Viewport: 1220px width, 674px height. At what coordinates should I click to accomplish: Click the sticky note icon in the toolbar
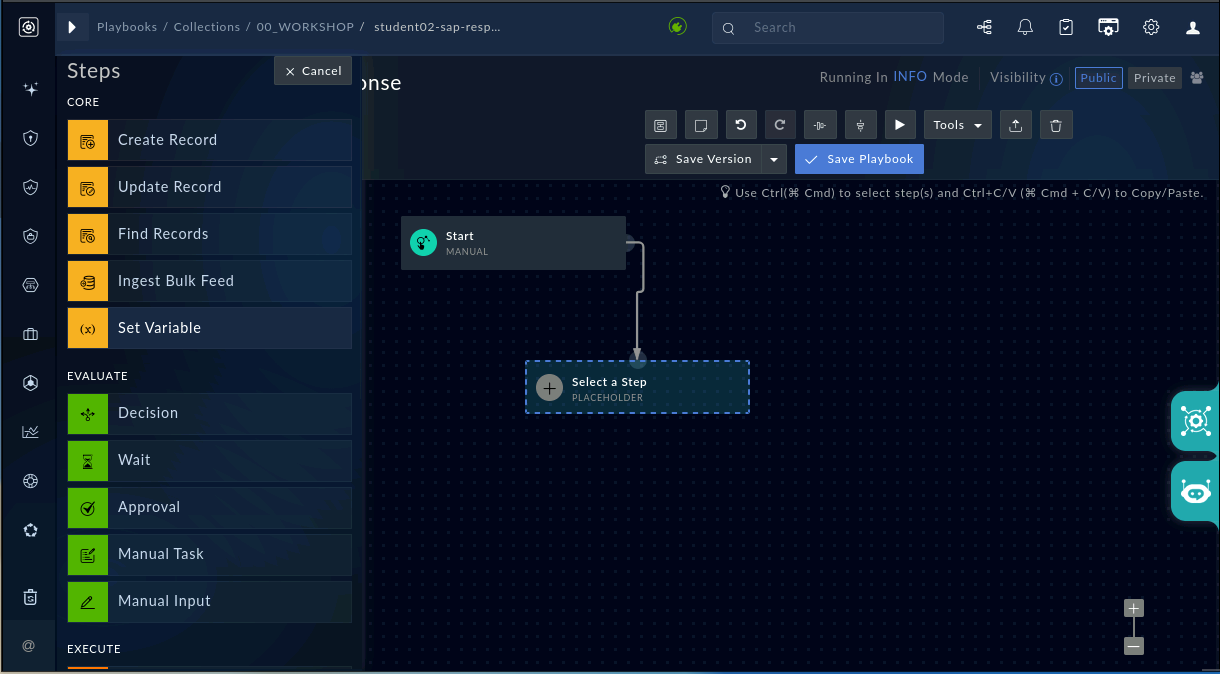(701, 125)
